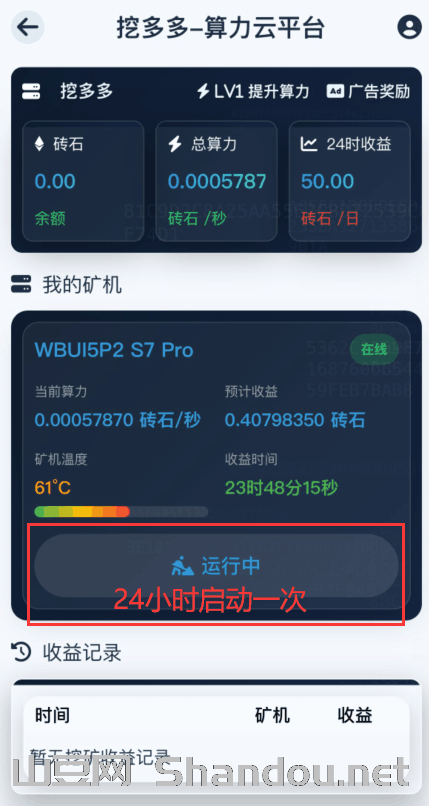The width and height of the screenshot is (429, 806).
Task: Click the 0.00 砖石 balance value
Action: pos(55,181)
